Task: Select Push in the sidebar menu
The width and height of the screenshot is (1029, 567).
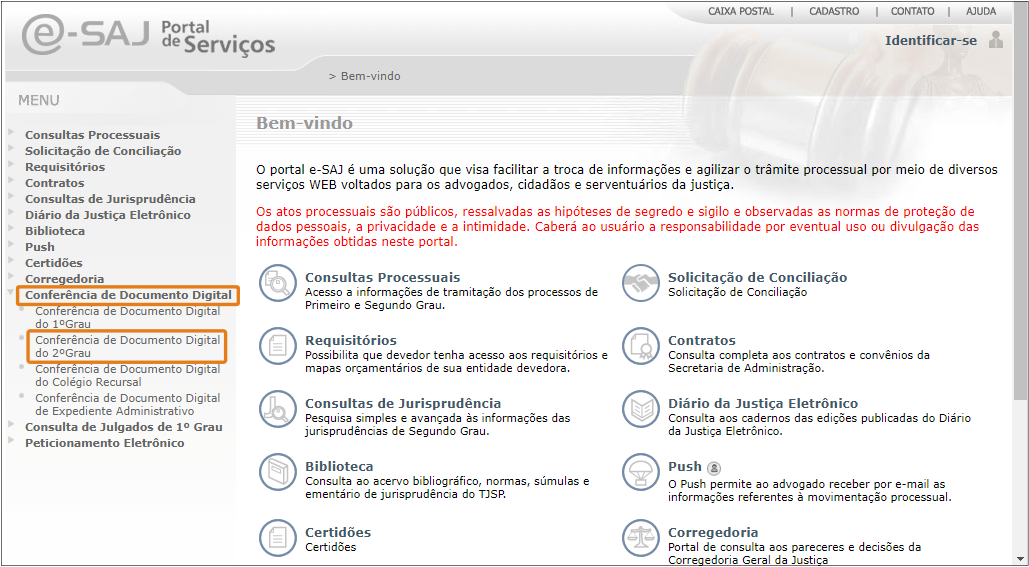Action: pos(40,247)
